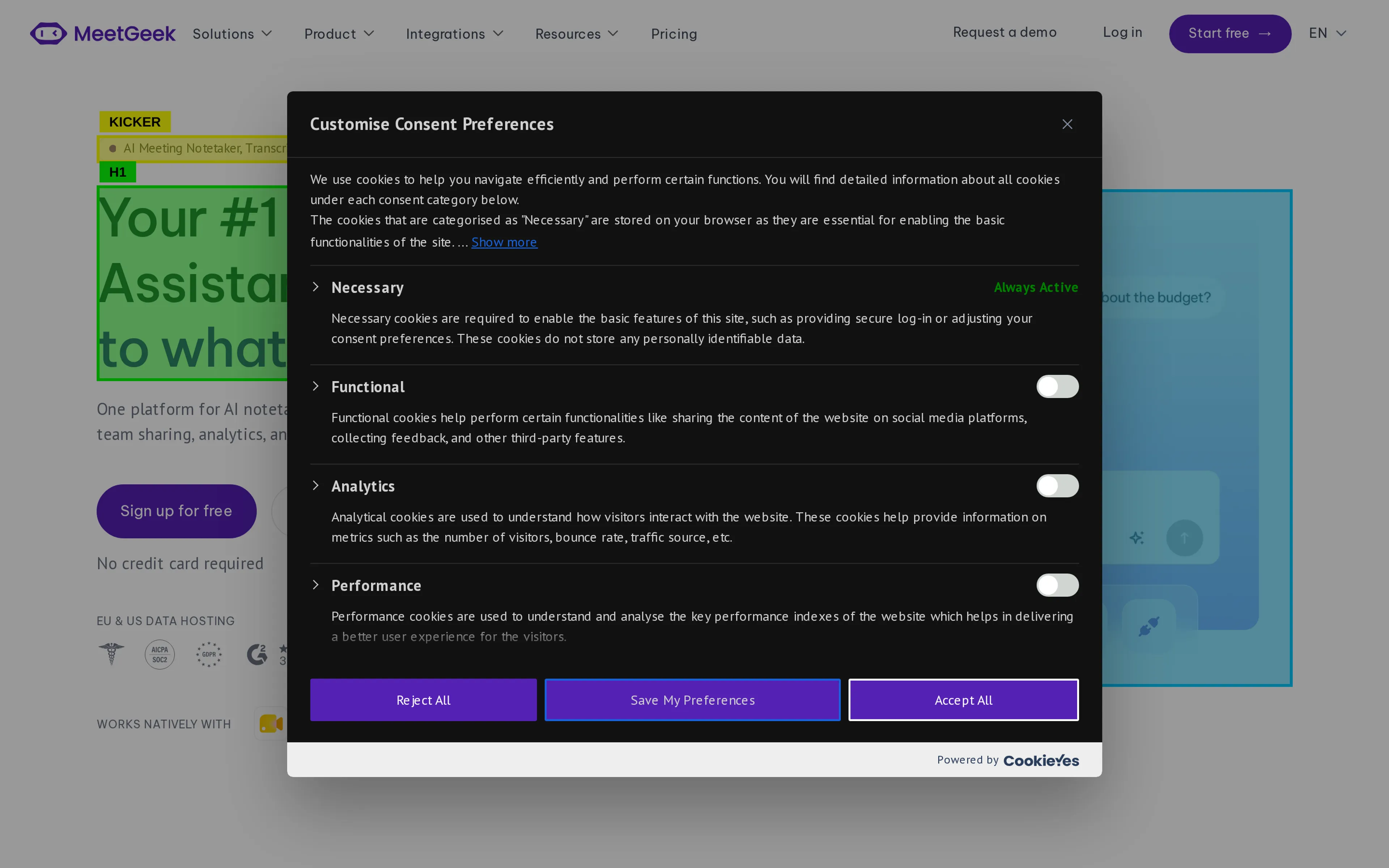Image resolution: width=1389 pixels, height=868 pixels.
Task: Expand the Functional cookies section
Action: click(x=316, y=386)
